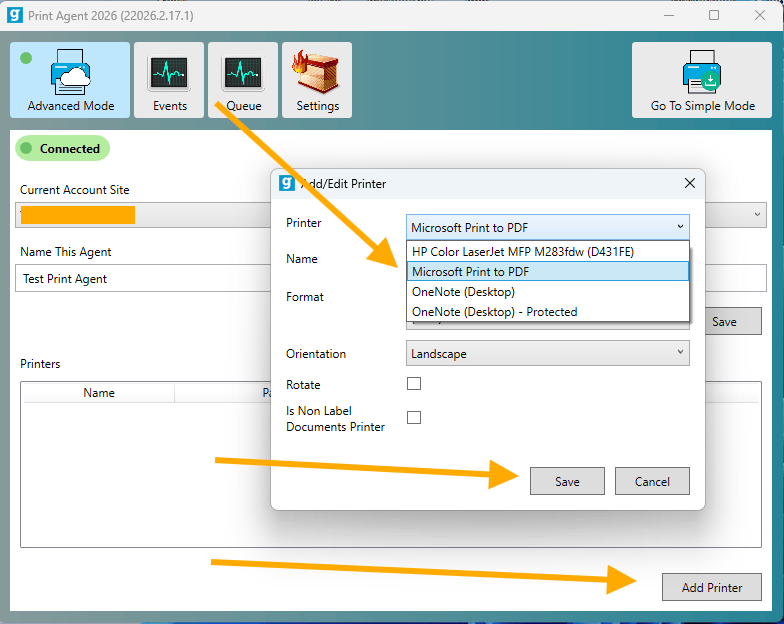Choose HP Color LaserJet MFP M283fdw option
This screenshot has height=624, width=784.
click(x=548, y=252)
